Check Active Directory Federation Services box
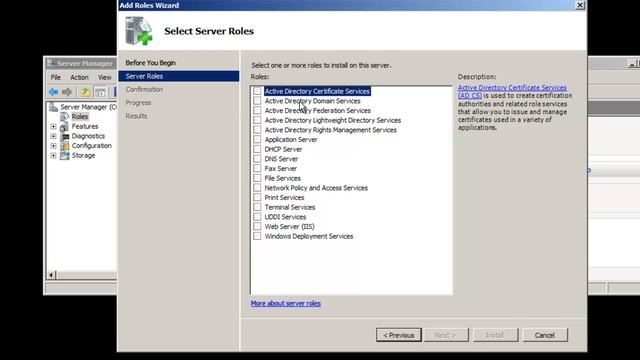 [257, 110]
